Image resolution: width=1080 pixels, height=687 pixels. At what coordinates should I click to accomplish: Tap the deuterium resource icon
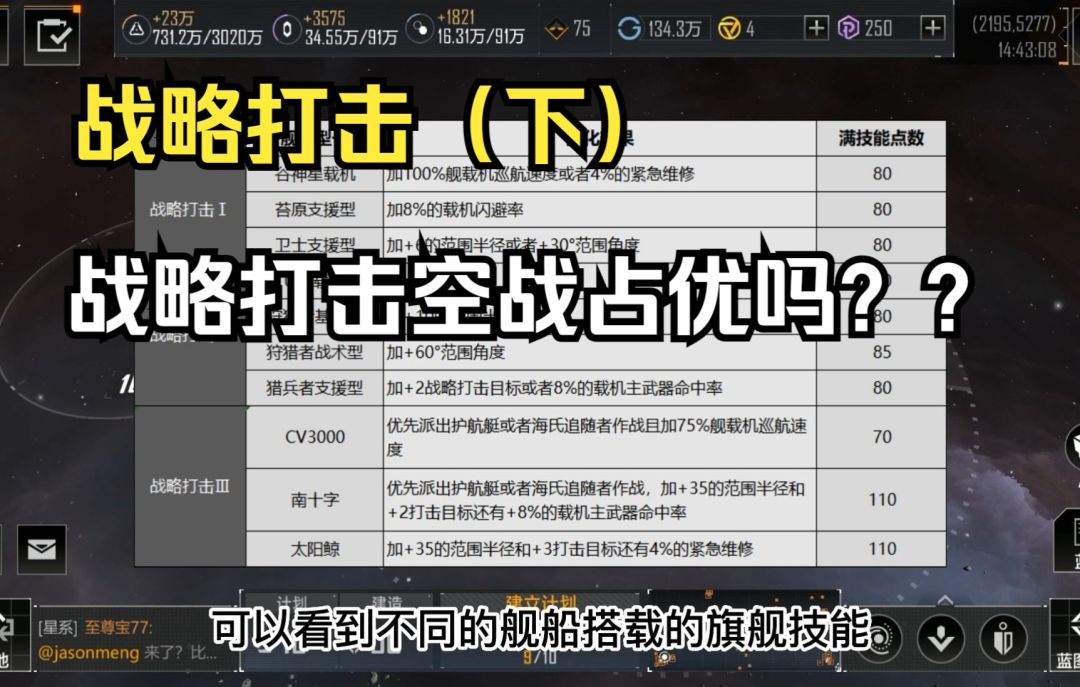[419, 30]
